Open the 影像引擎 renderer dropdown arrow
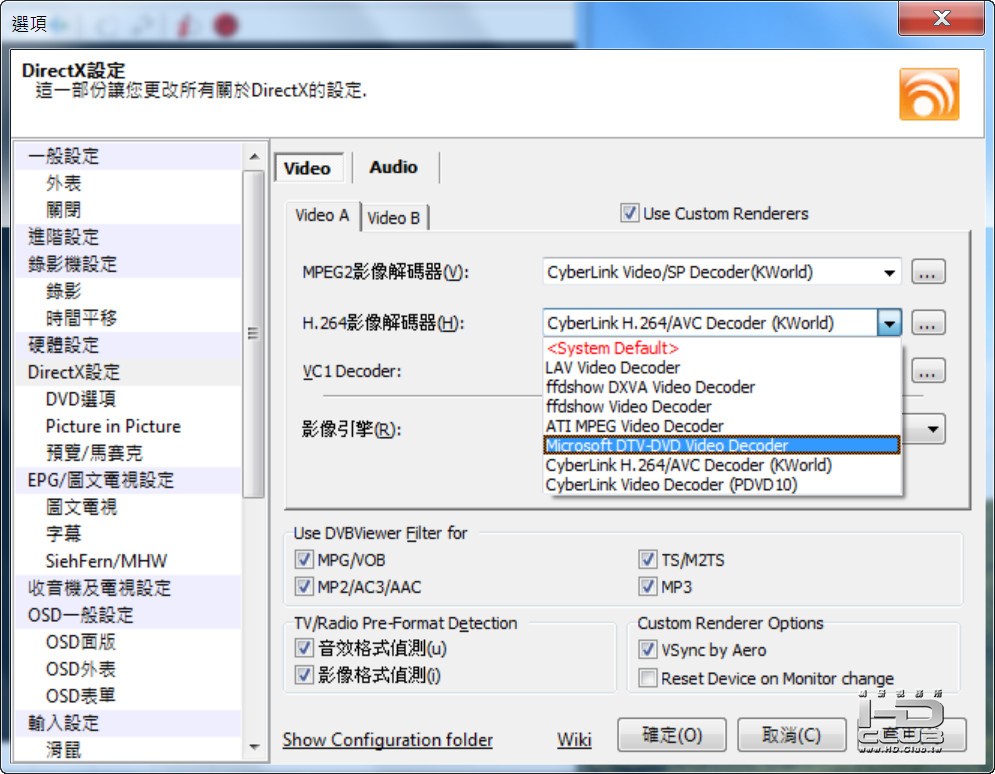Image resolution: width=995 pixels, height=774 pixels. tap(933, 430)
